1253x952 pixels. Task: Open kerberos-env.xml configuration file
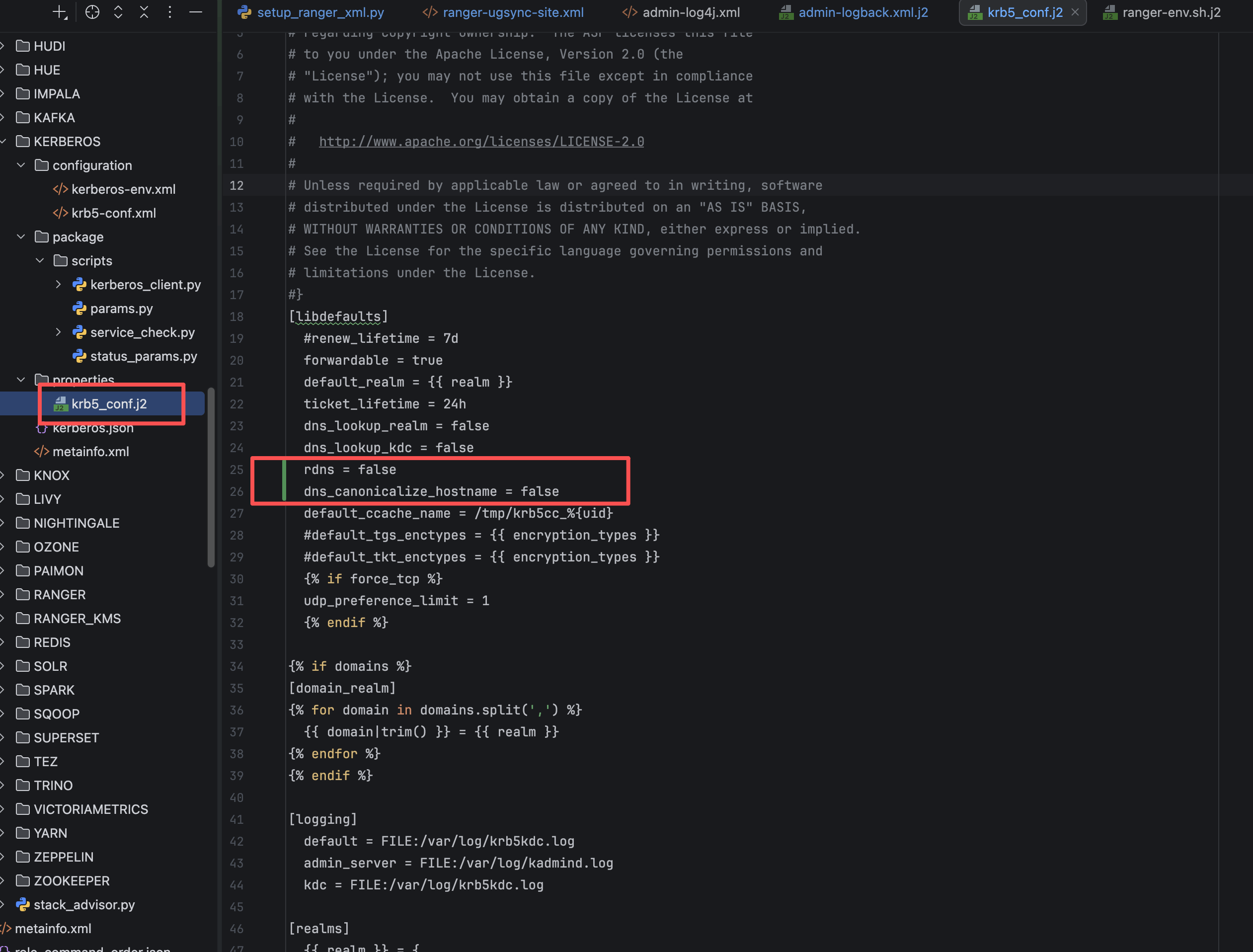pyautogui.click(x=123, y=189)
